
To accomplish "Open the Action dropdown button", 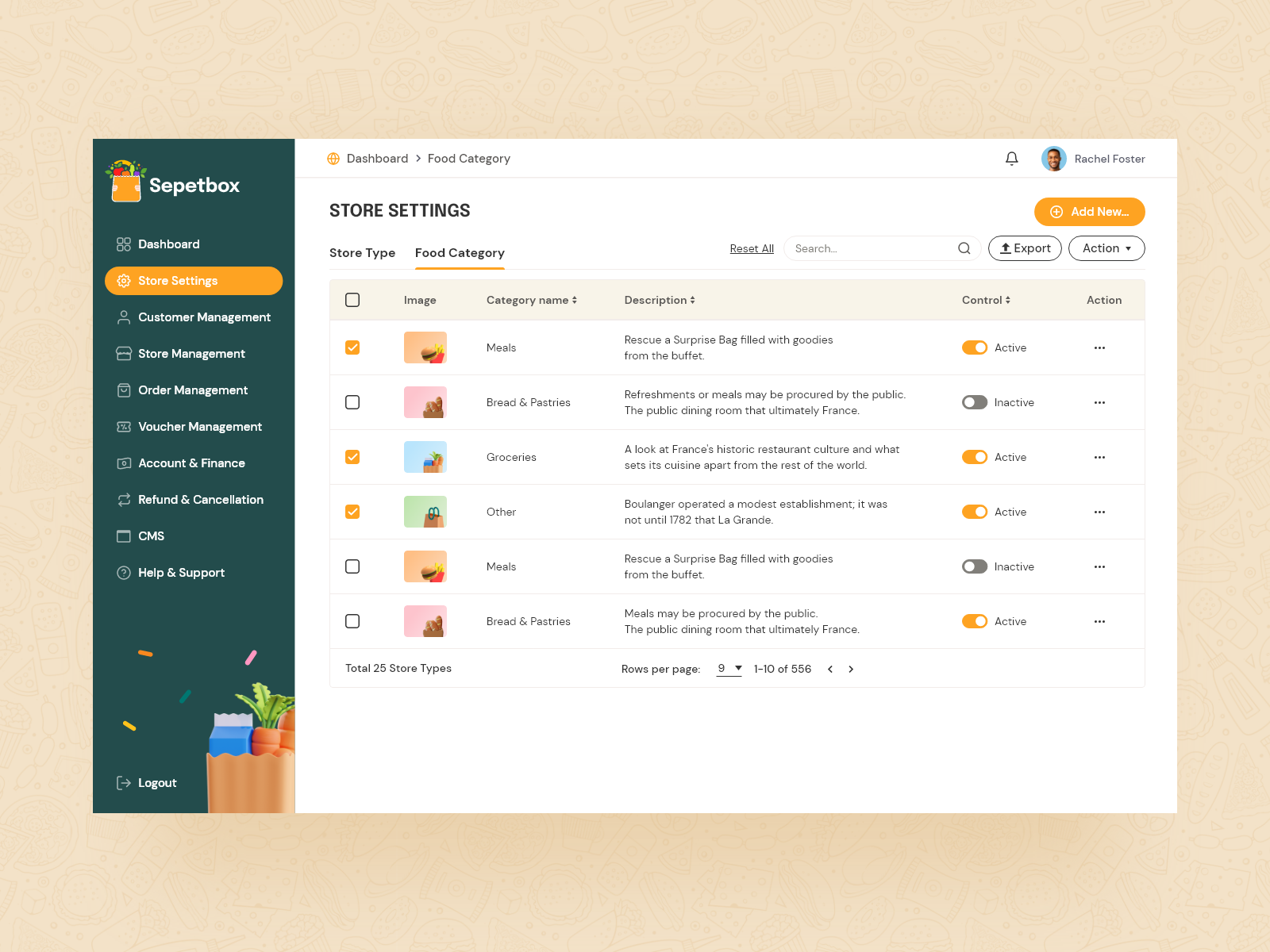I will (1106, 248).
